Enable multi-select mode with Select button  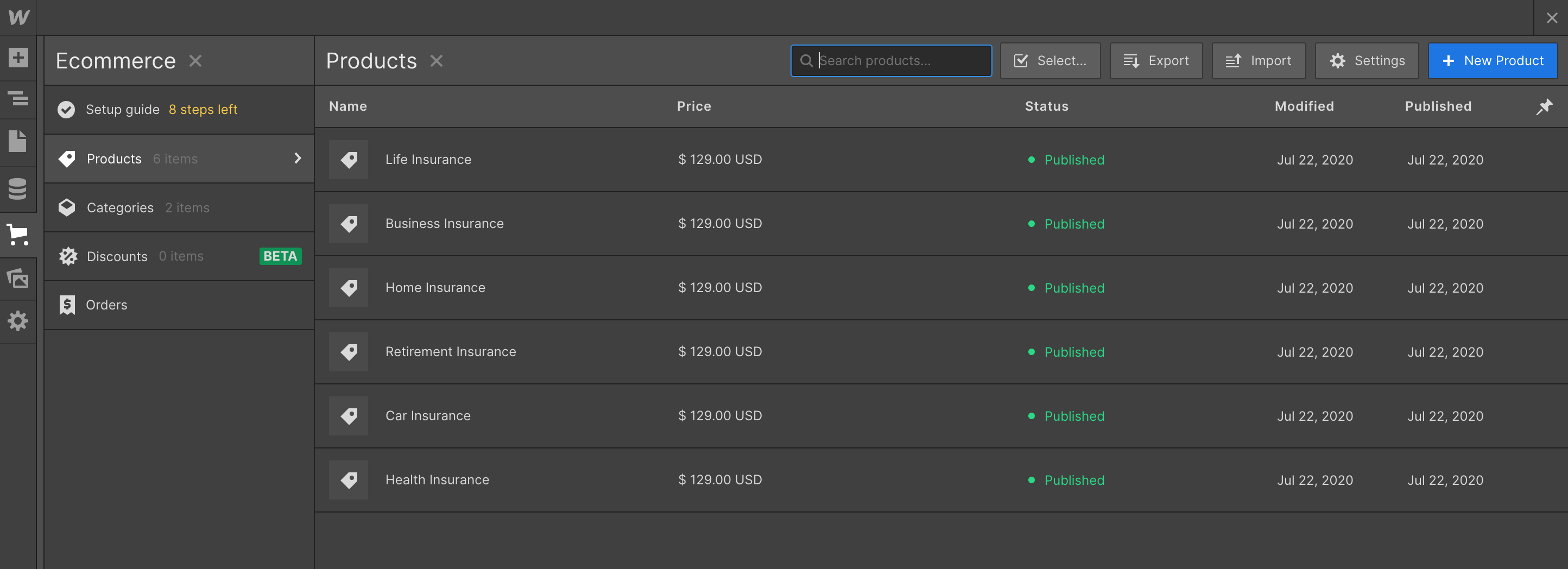click(1050, 60)
